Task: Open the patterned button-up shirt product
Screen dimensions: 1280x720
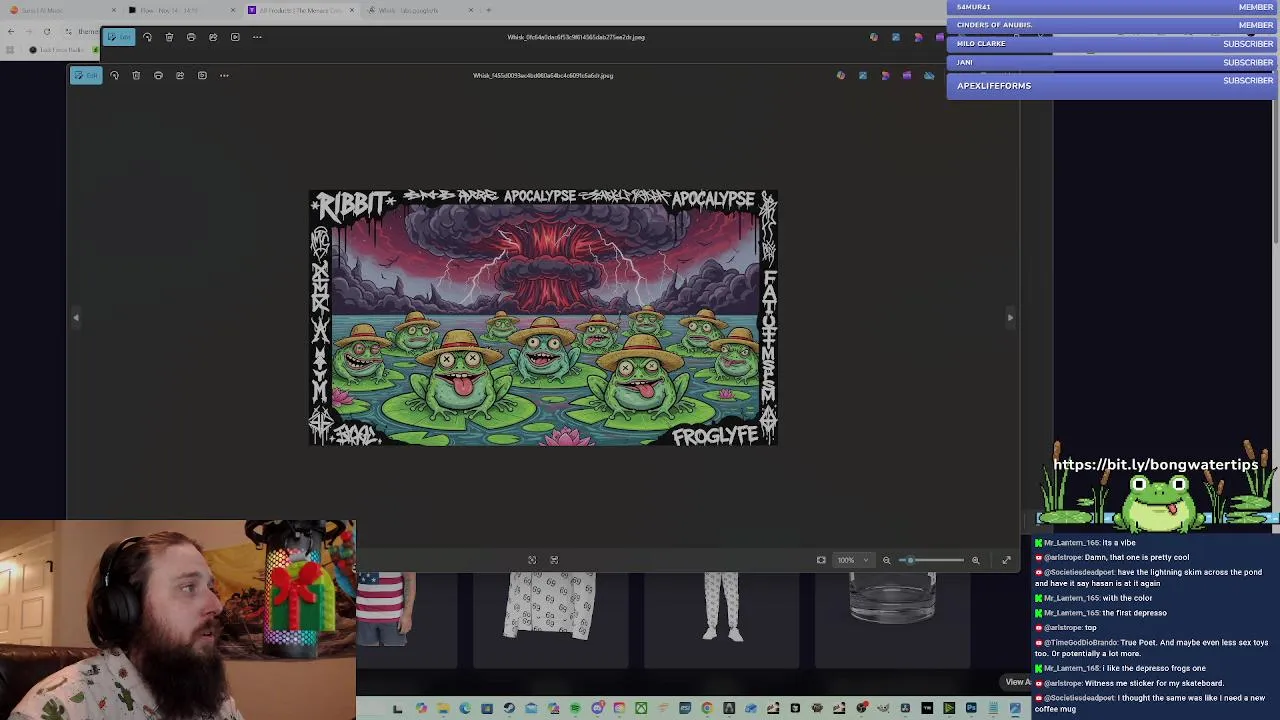Action: (x=550, y=605)
